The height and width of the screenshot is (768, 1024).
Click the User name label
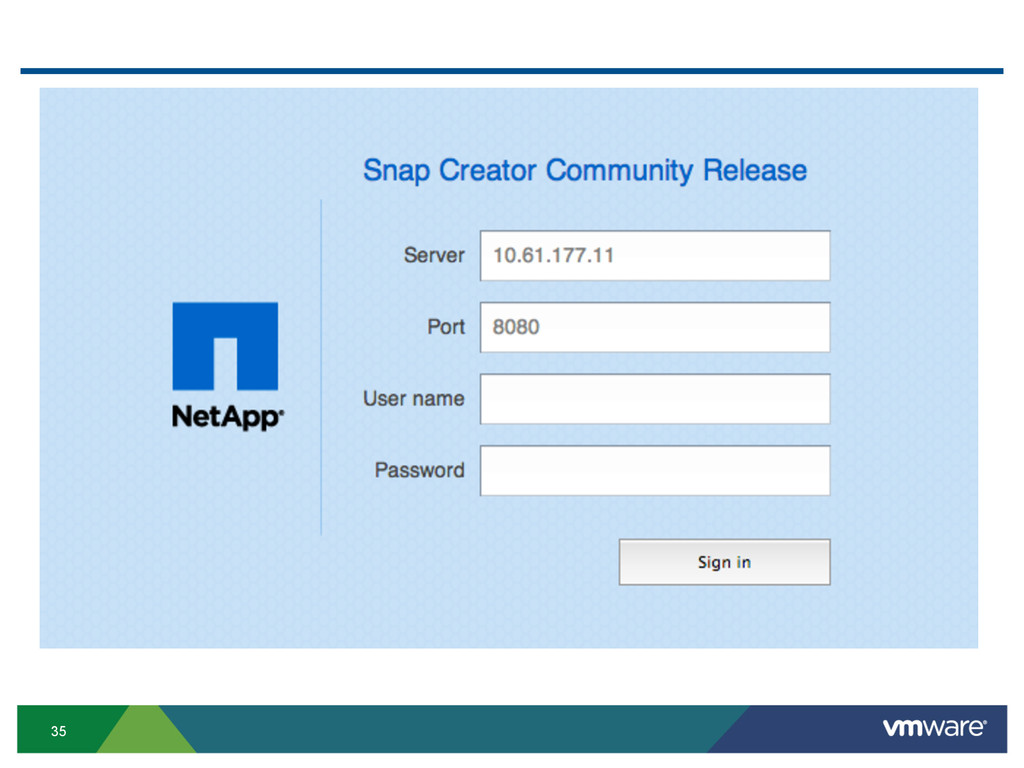414,398
